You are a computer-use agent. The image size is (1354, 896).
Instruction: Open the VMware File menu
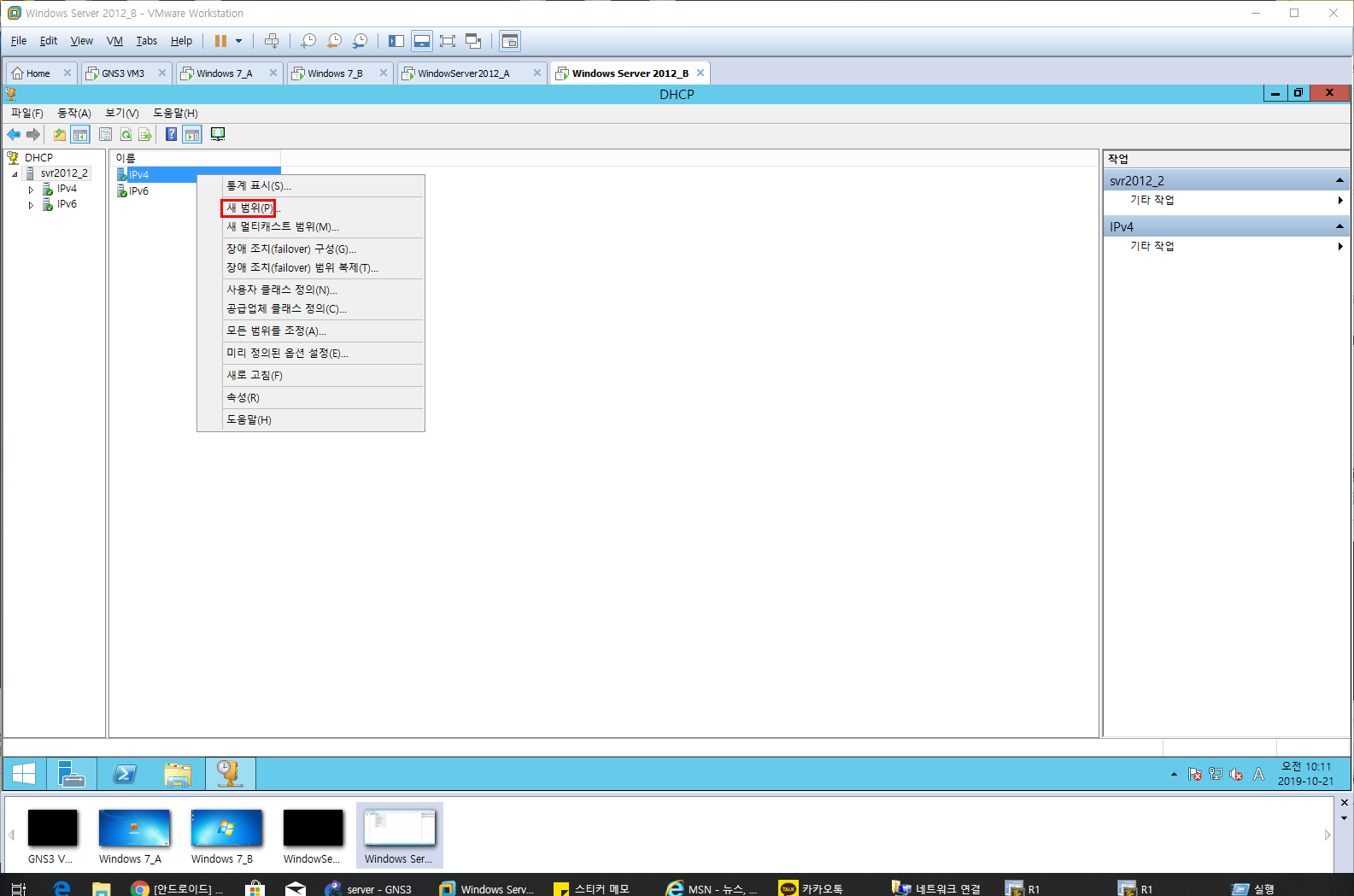coord(19,41)
